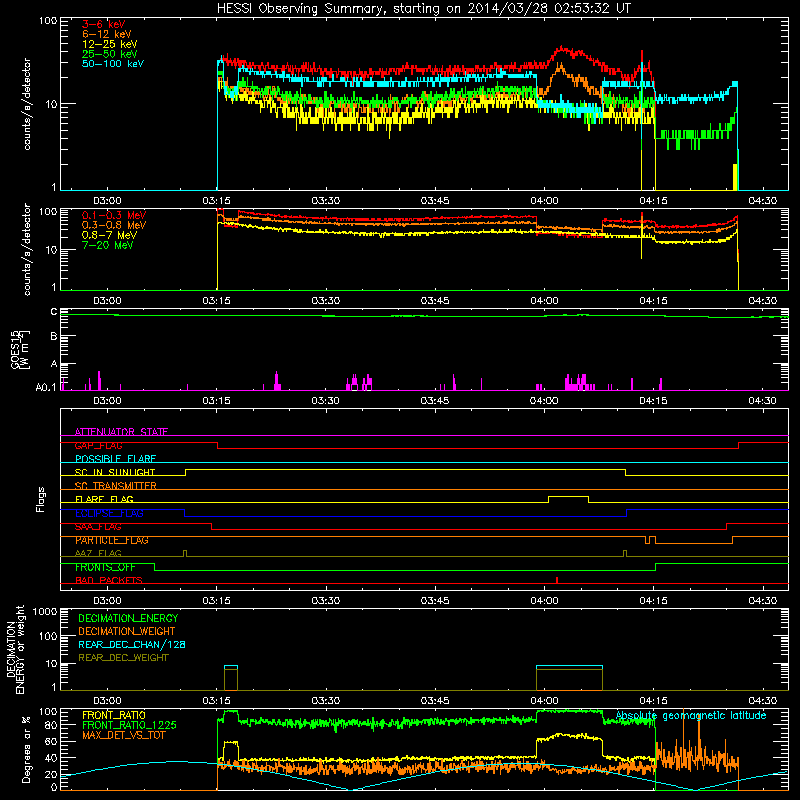Click the FRONTS_OFF flag label
The image size is (800, 800).
[x=105, y=567]
